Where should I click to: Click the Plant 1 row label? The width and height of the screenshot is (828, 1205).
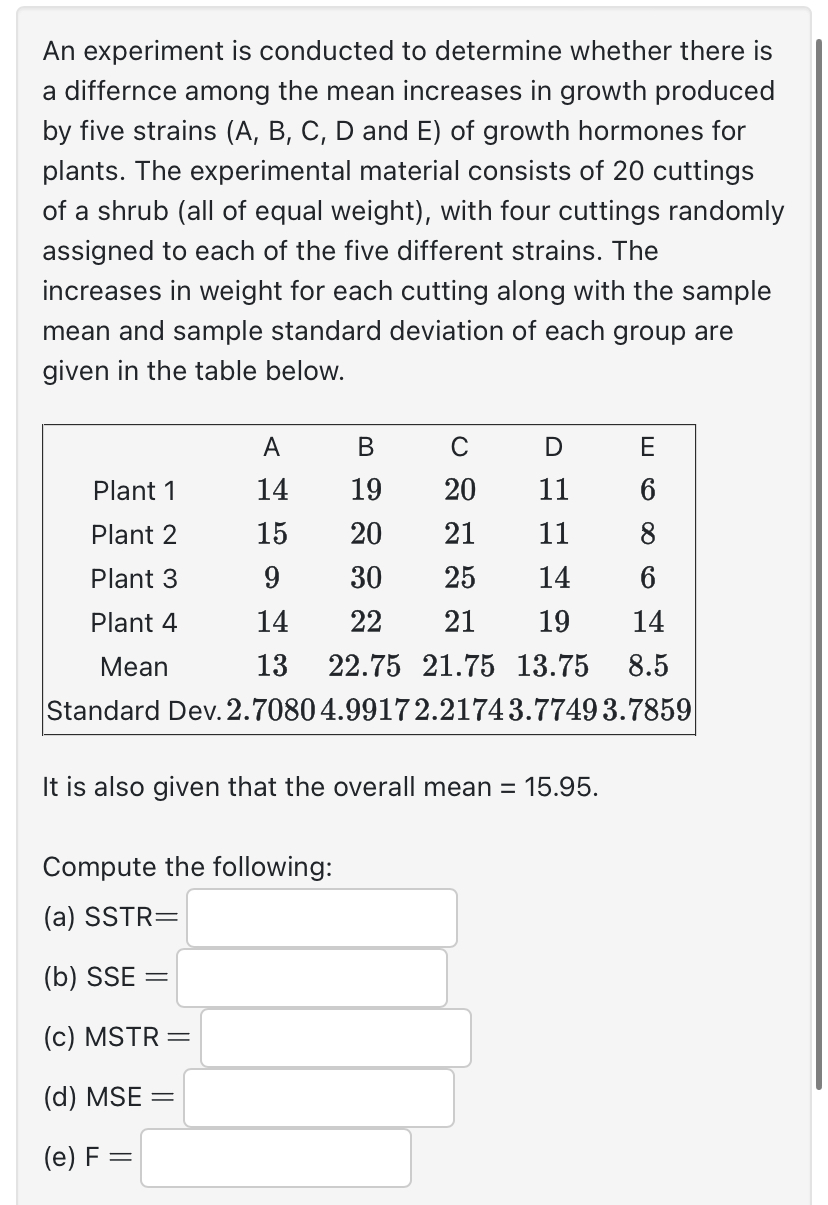pos(134,490)
